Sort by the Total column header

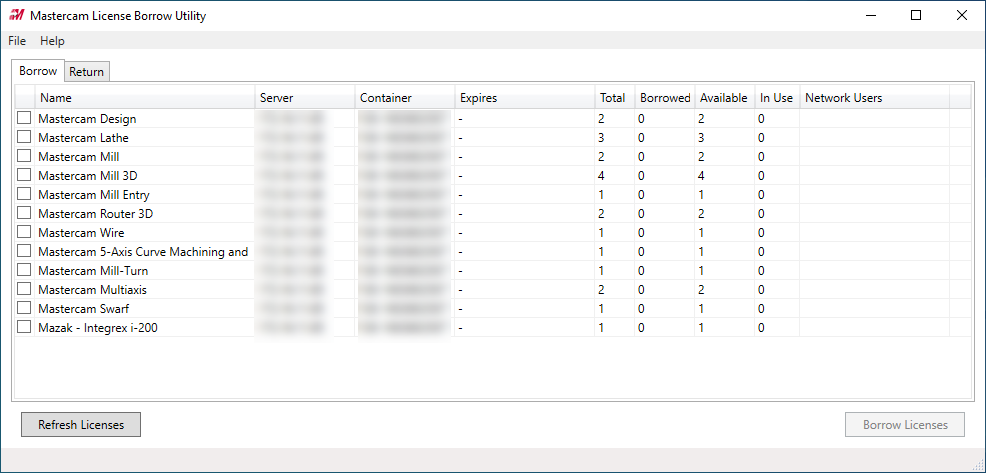[615, 97]
